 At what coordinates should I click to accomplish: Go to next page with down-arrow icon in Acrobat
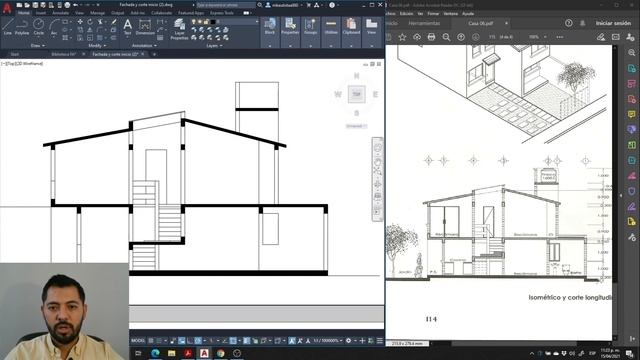click(x=476, y=37)
